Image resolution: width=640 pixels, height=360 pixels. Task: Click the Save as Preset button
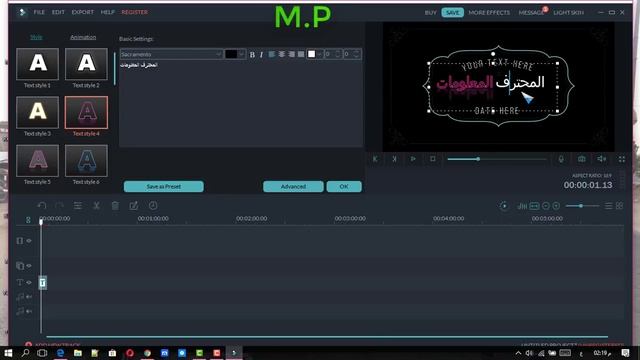pyautogui.click(x=164, y=187)
